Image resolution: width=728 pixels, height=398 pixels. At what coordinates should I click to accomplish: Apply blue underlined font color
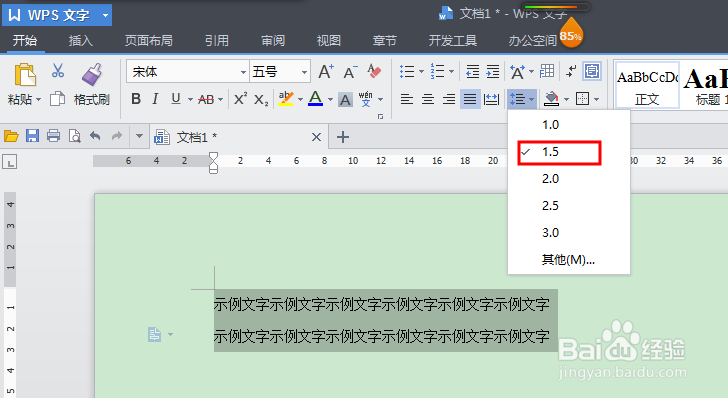click(316, 99)
